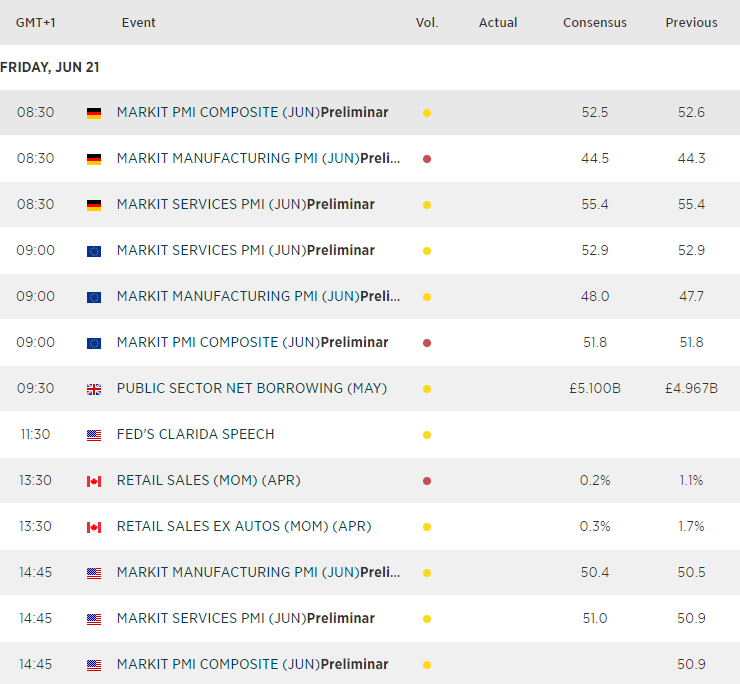Click yellow volatility dot for US PMI Composite
This screenshot has height=684, width=740.
tap(427, 665)
